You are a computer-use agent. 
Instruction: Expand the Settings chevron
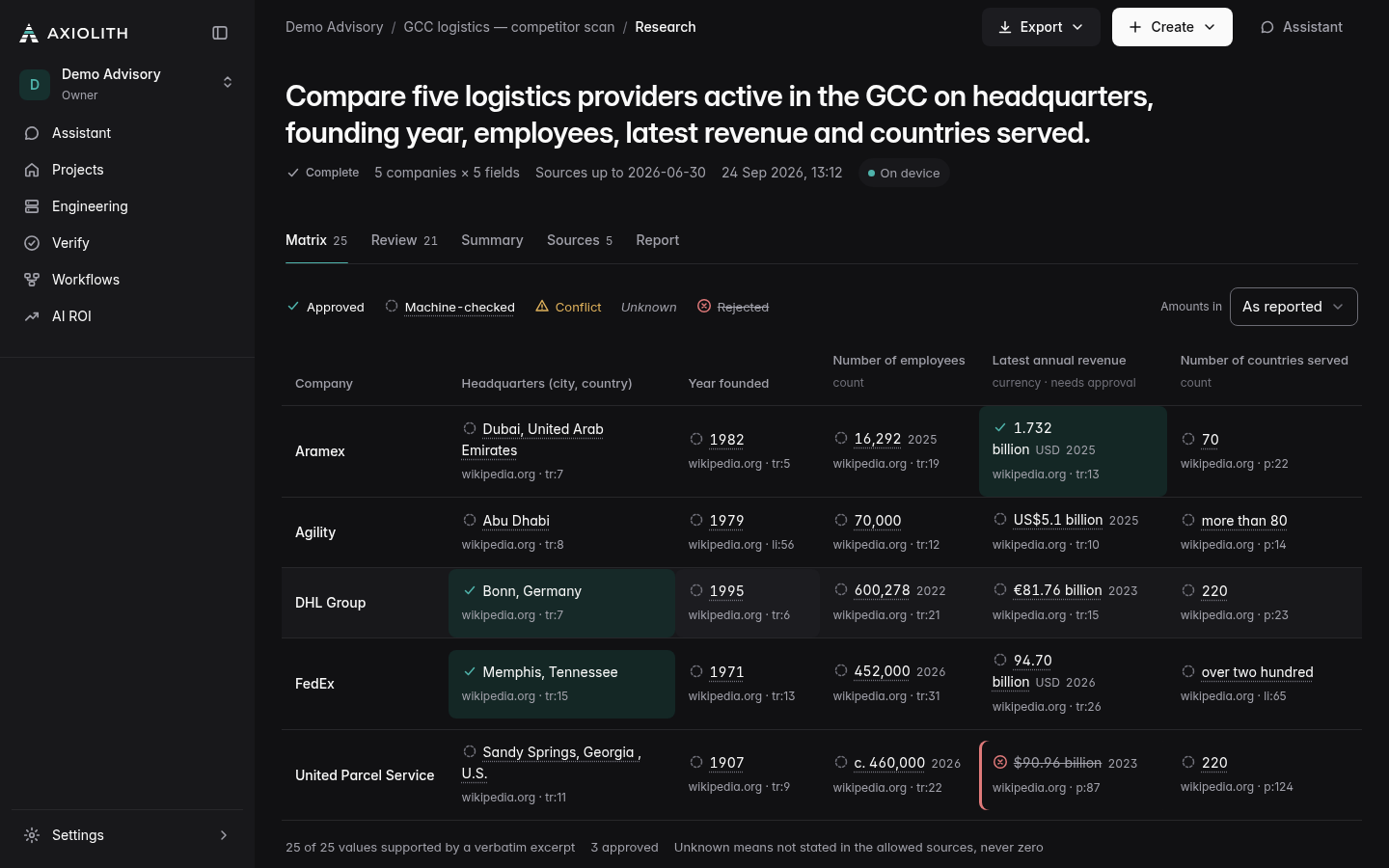[x=224, y=835]
